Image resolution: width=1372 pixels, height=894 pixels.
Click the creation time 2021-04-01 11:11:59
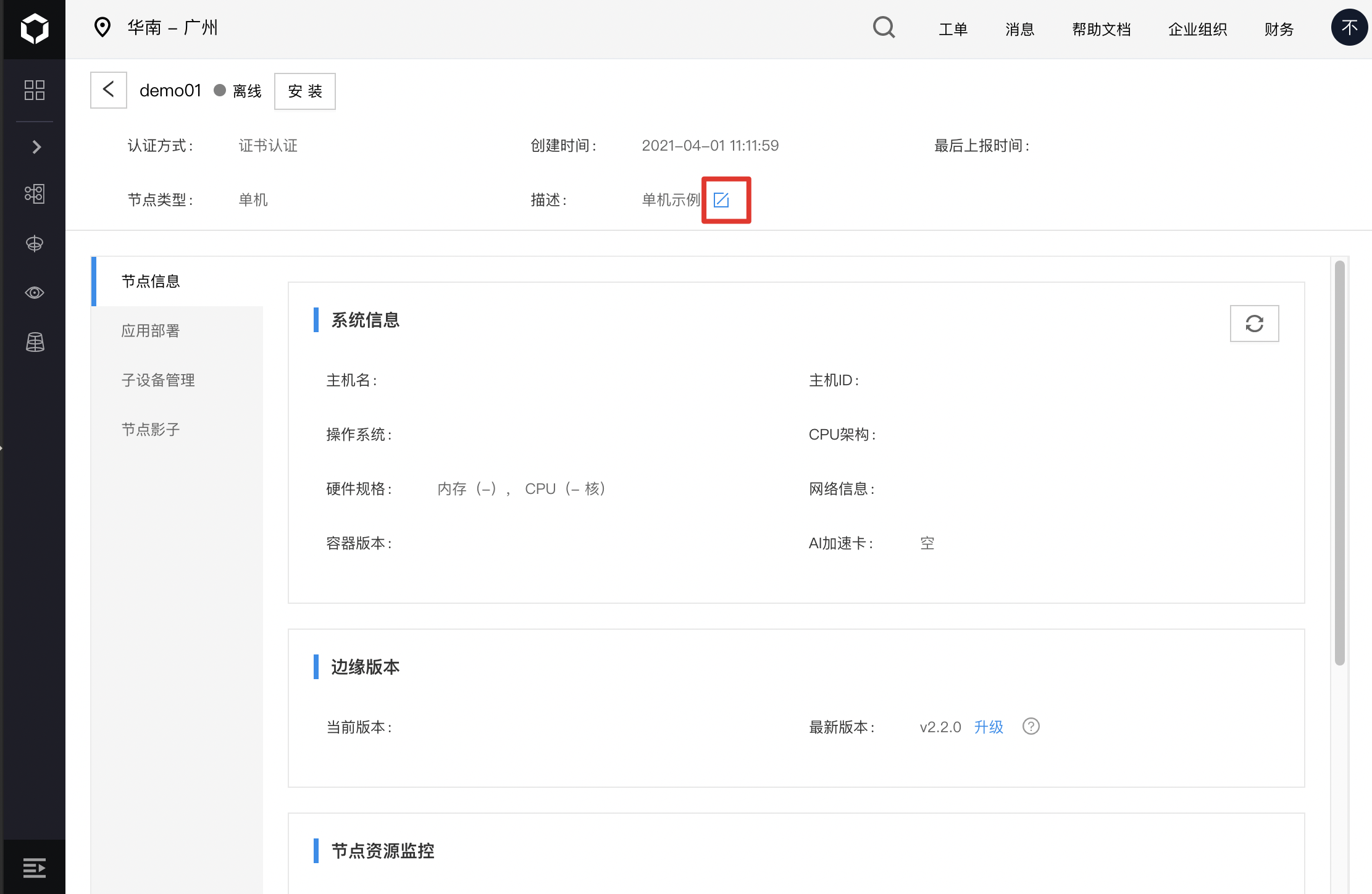click(x=710, y=146)
